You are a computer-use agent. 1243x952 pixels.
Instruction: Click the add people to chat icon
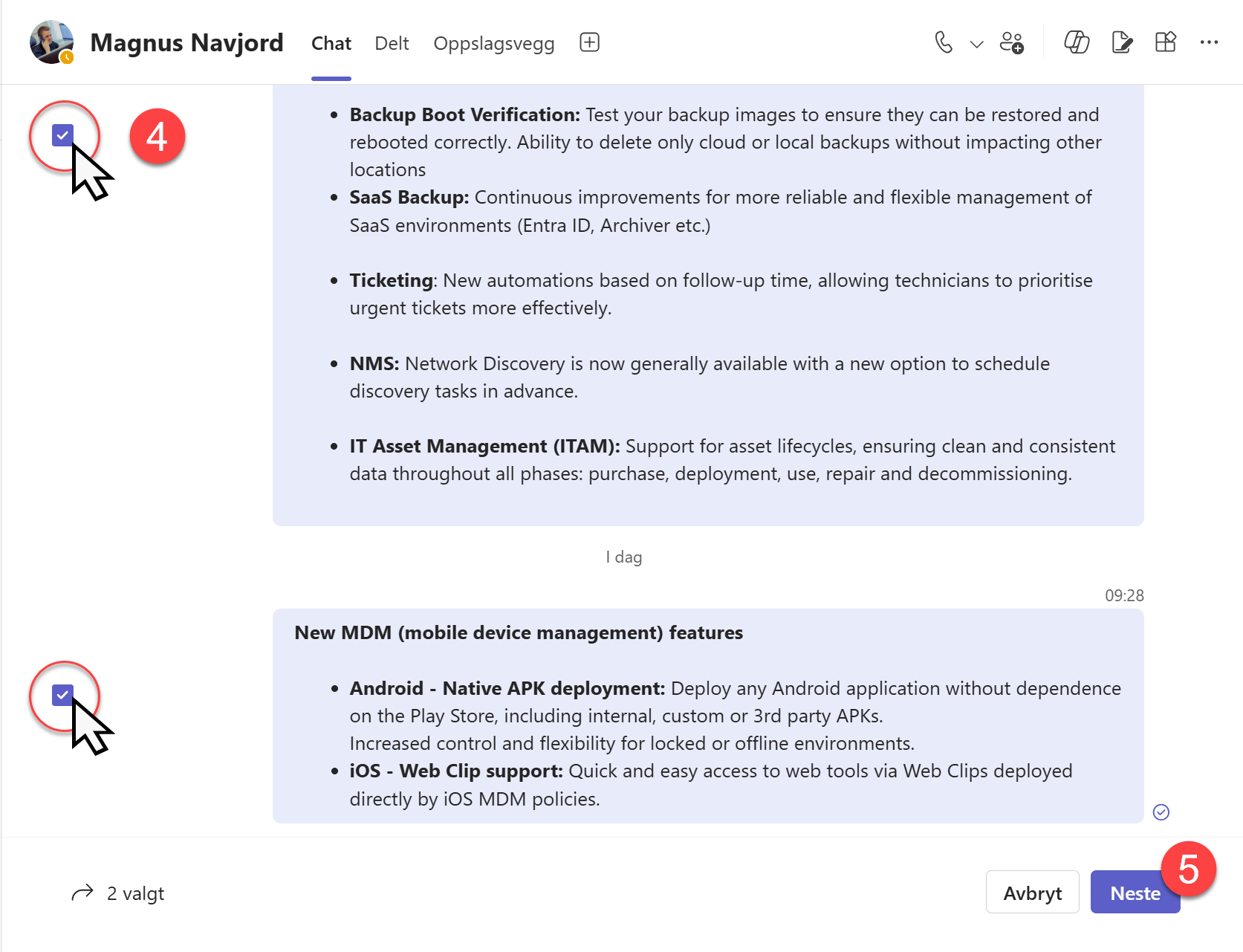1012,43
